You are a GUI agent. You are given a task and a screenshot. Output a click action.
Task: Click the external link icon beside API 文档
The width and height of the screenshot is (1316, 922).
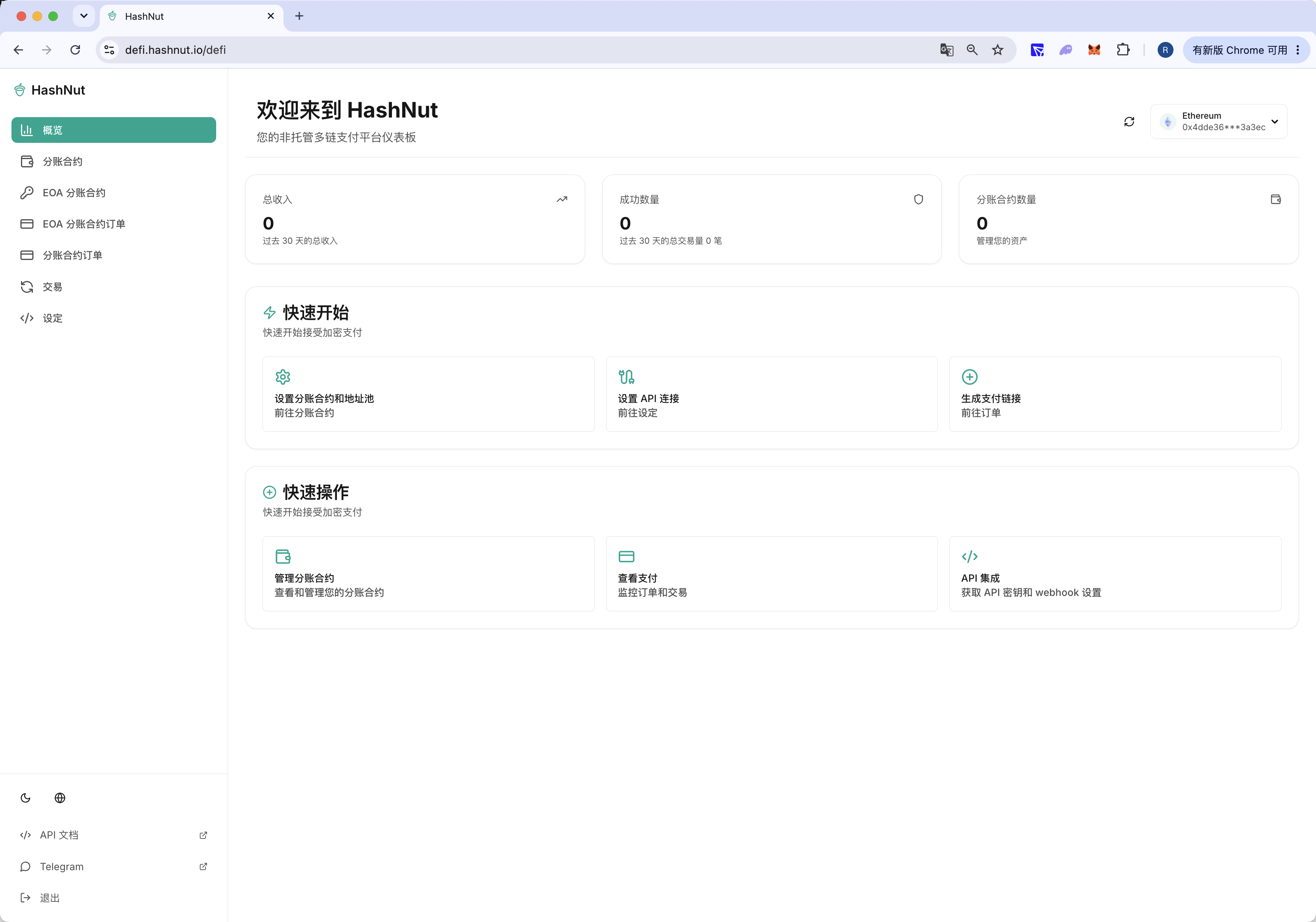[203, 835]
